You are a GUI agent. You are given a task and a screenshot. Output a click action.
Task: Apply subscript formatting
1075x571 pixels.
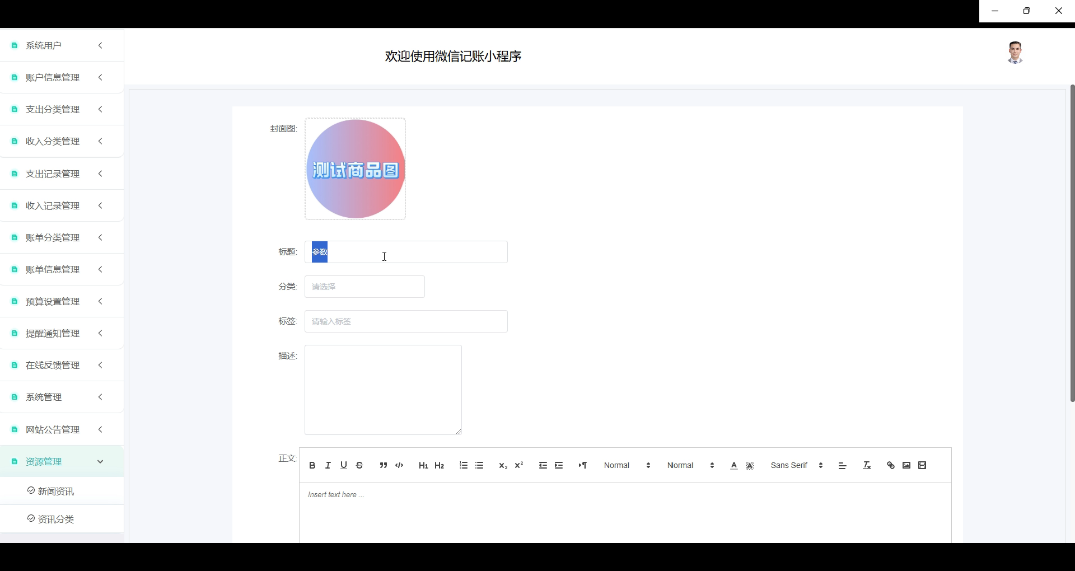(503, 465)
